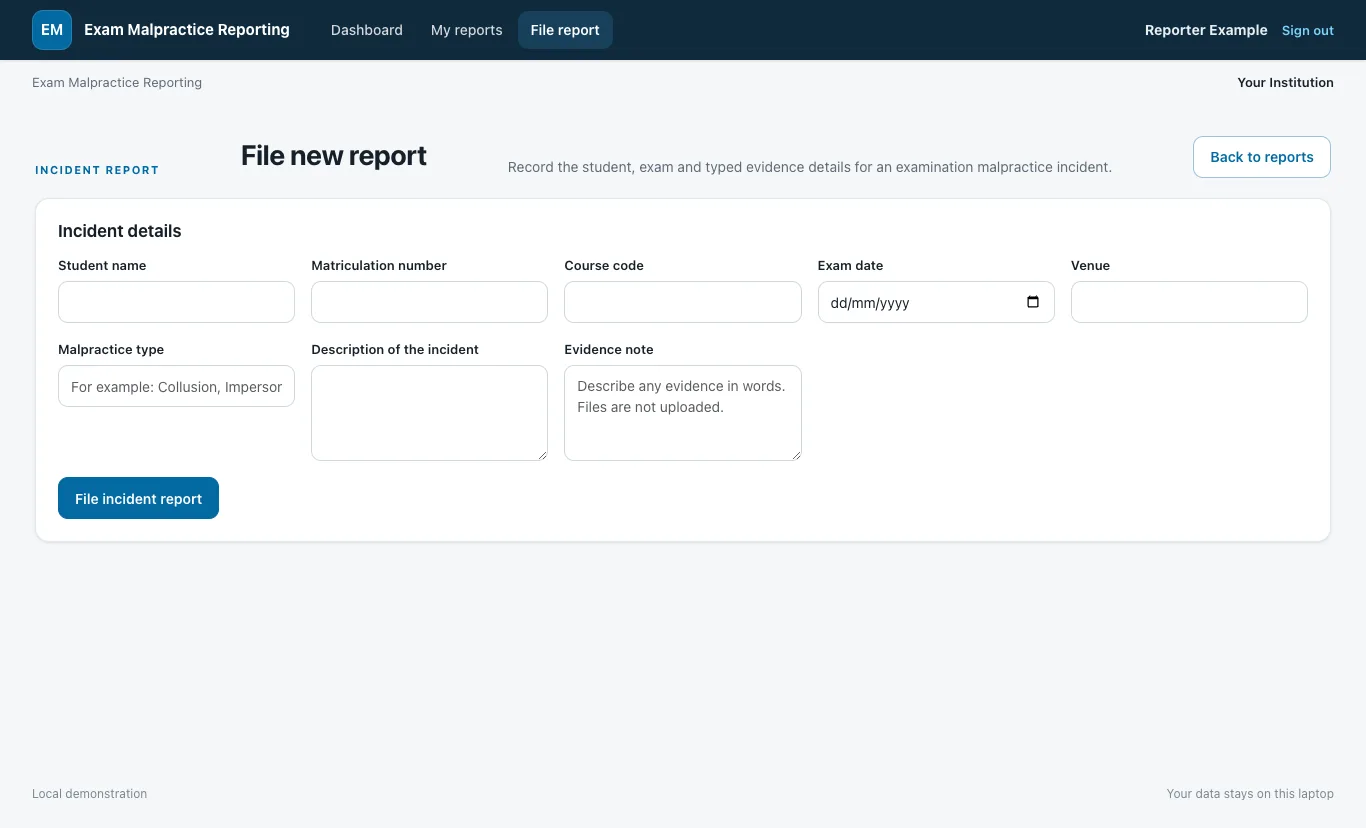This screenshot has height=828, width=1366.
Task: Select the File report nav tab
Action: (565, 30)
